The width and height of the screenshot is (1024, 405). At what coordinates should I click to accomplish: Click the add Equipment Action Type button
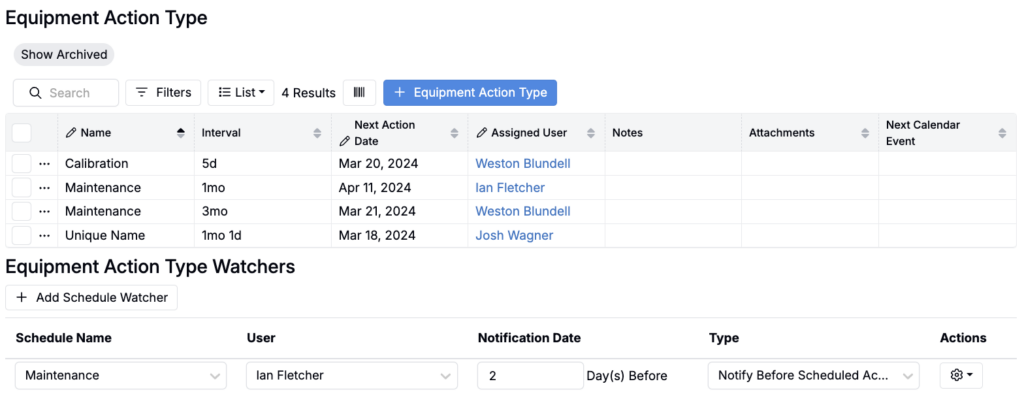(470, 93)
